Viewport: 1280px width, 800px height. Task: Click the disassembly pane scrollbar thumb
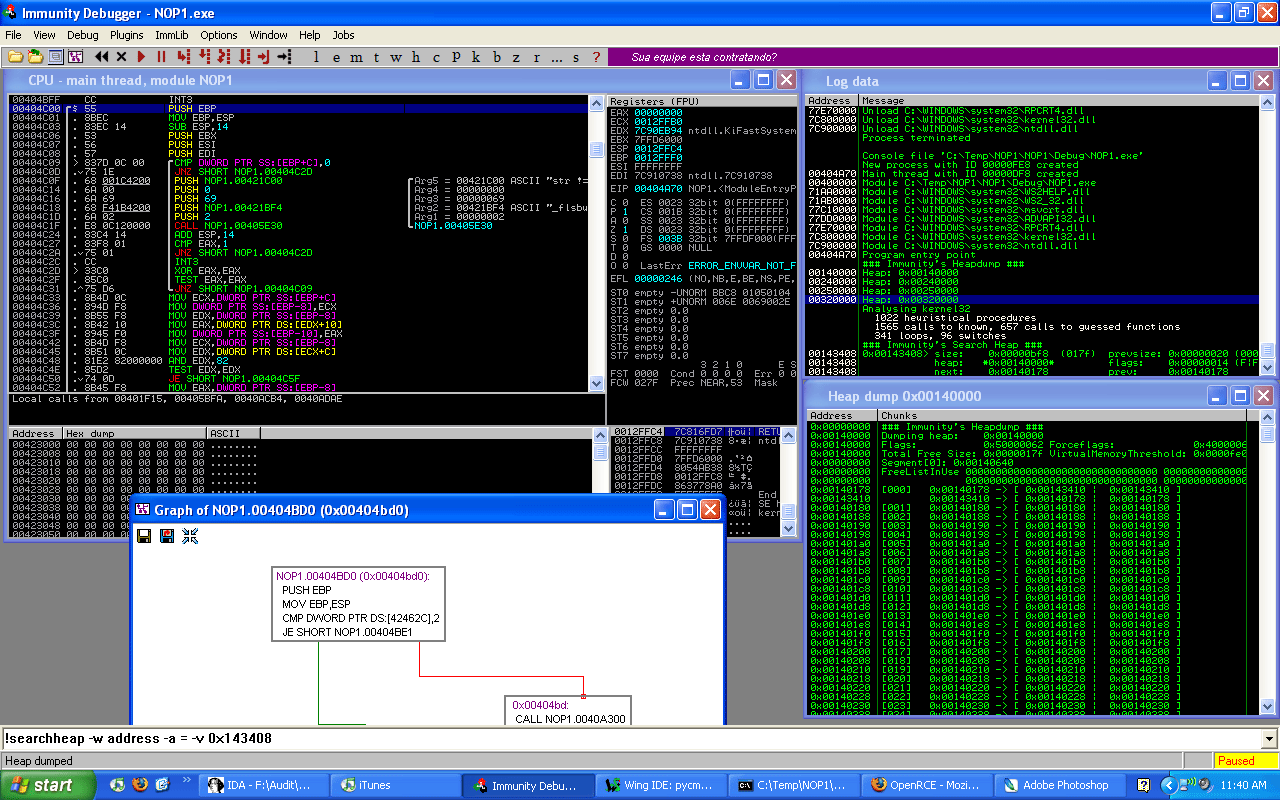tap(597, 149)
